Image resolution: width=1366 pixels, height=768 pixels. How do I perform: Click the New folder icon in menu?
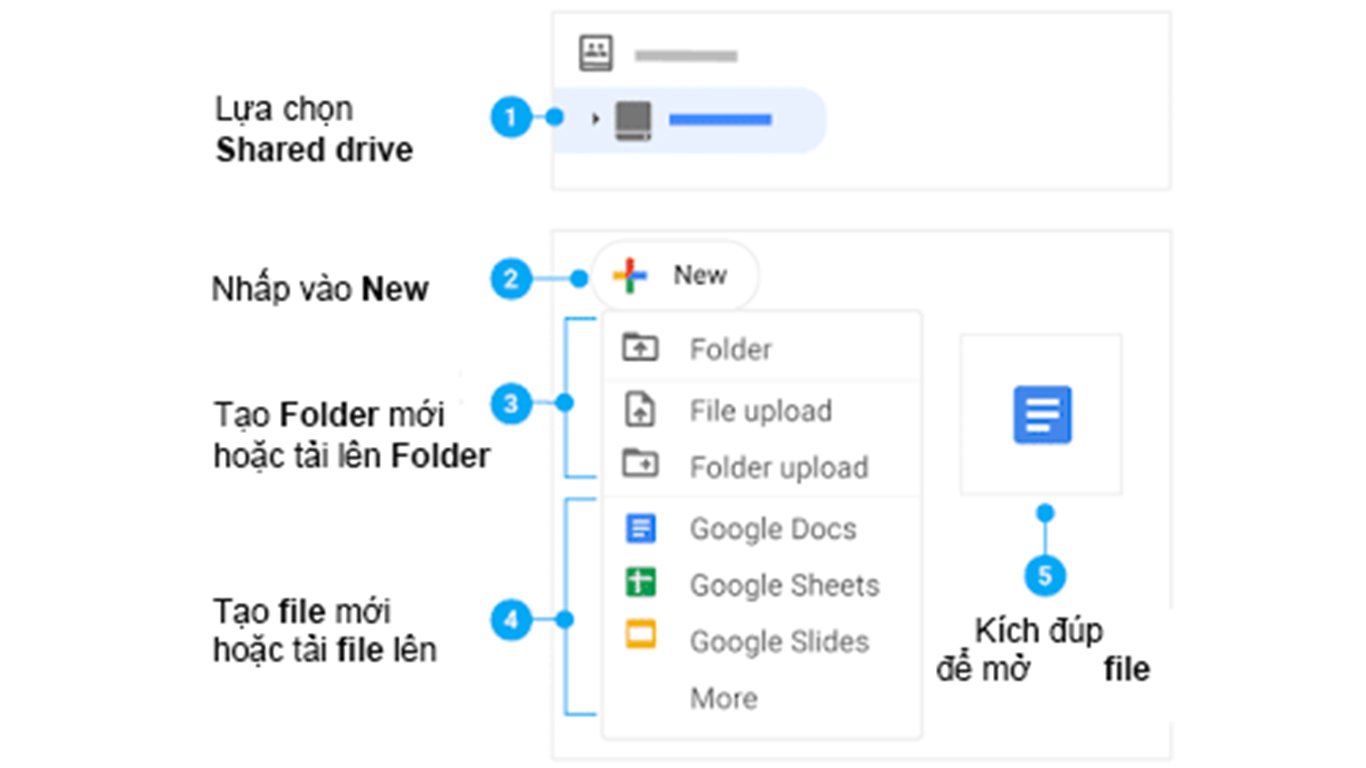point(639,348)
